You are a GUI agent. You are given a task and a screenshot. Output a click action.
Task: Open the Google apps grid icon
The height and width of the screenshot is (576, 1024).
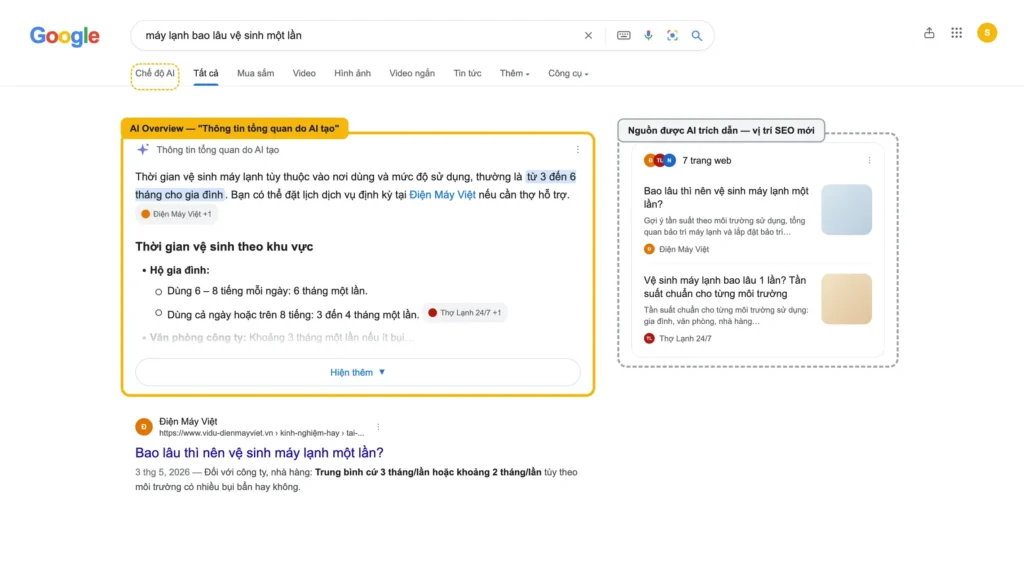[956, 33]
